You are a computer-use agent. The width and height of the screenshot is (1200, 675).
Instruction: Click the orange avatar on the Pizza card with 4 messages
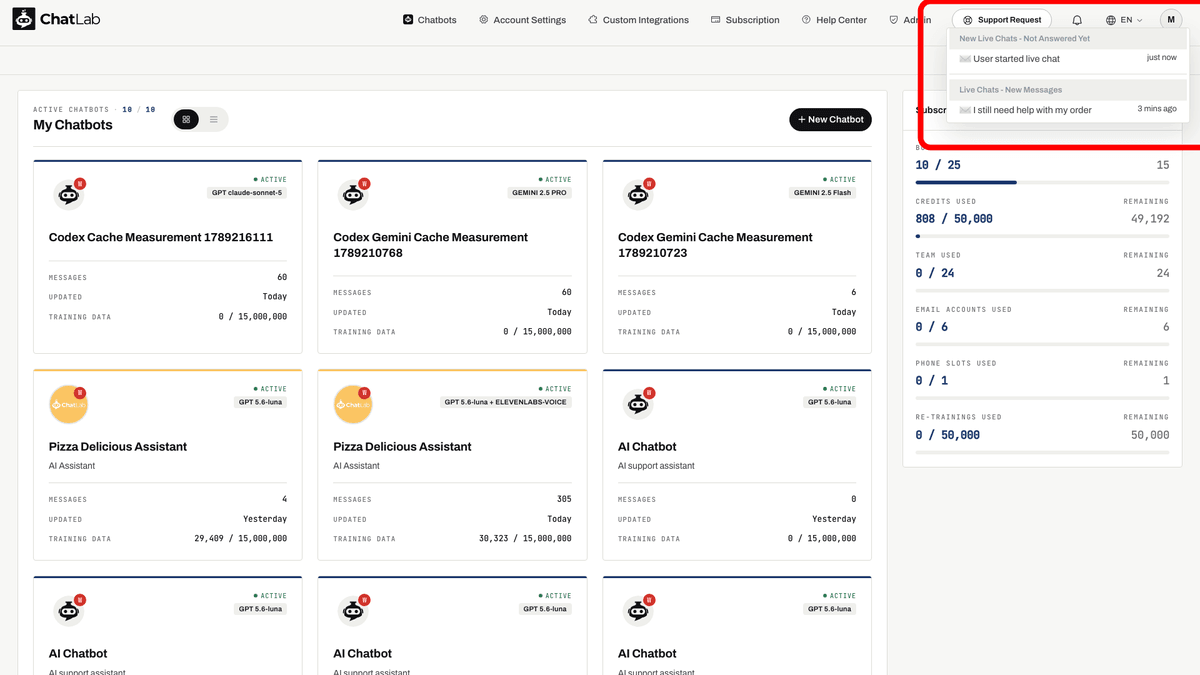point(69,404)
